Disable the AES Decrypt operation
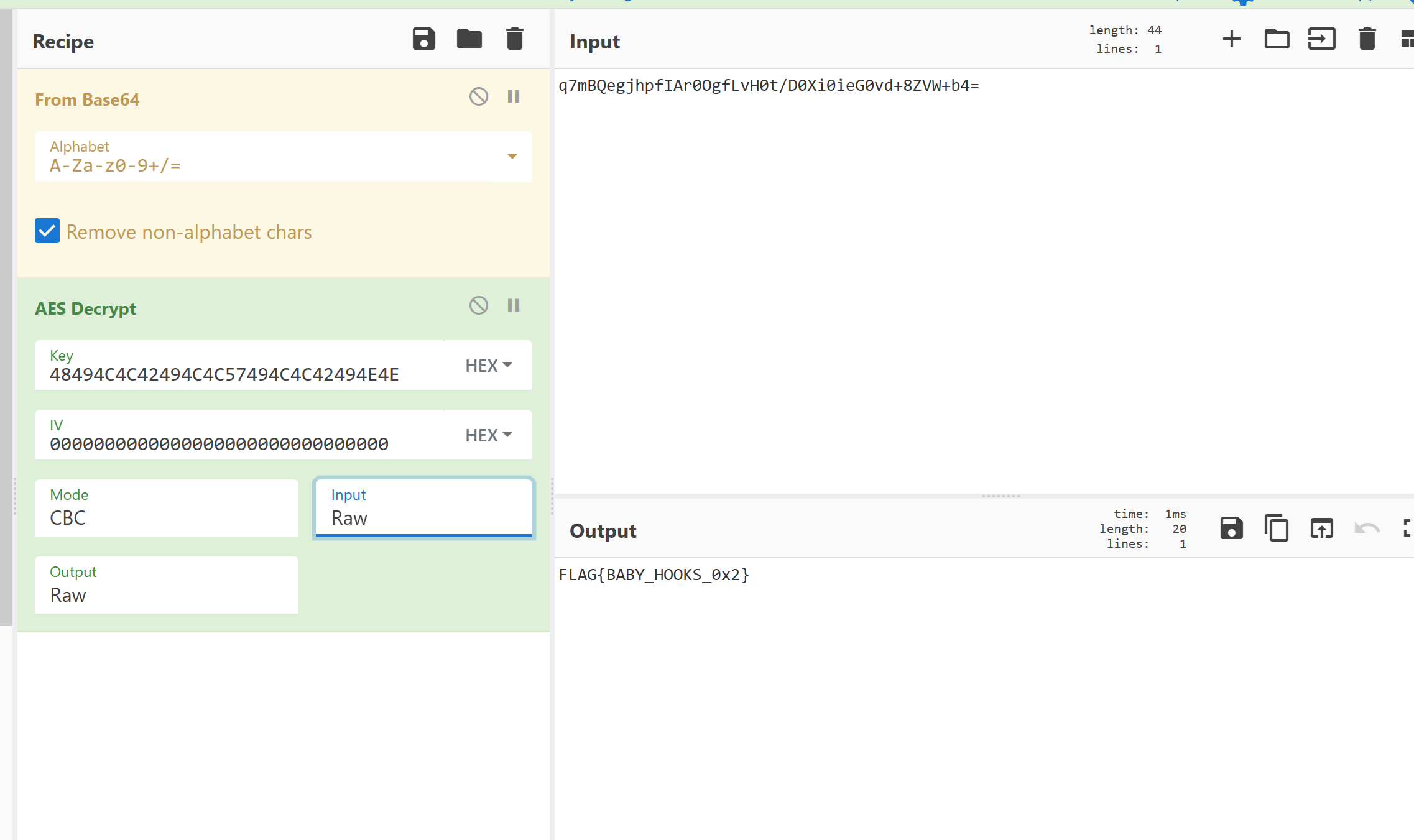The width and height of the screenshot is (1414, 840). 478,305
